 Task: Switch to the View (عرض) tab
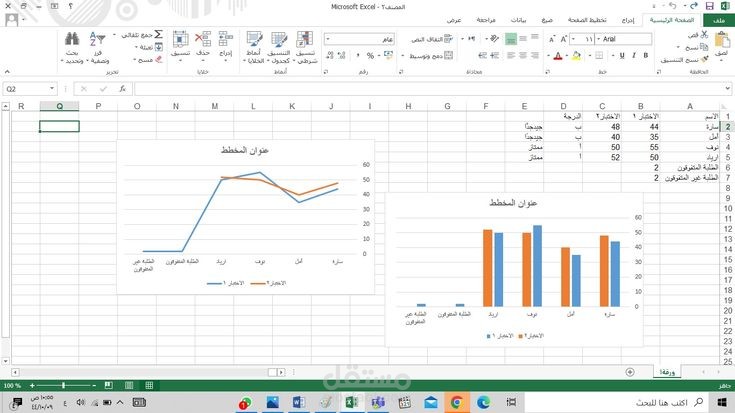click(454, 20)
